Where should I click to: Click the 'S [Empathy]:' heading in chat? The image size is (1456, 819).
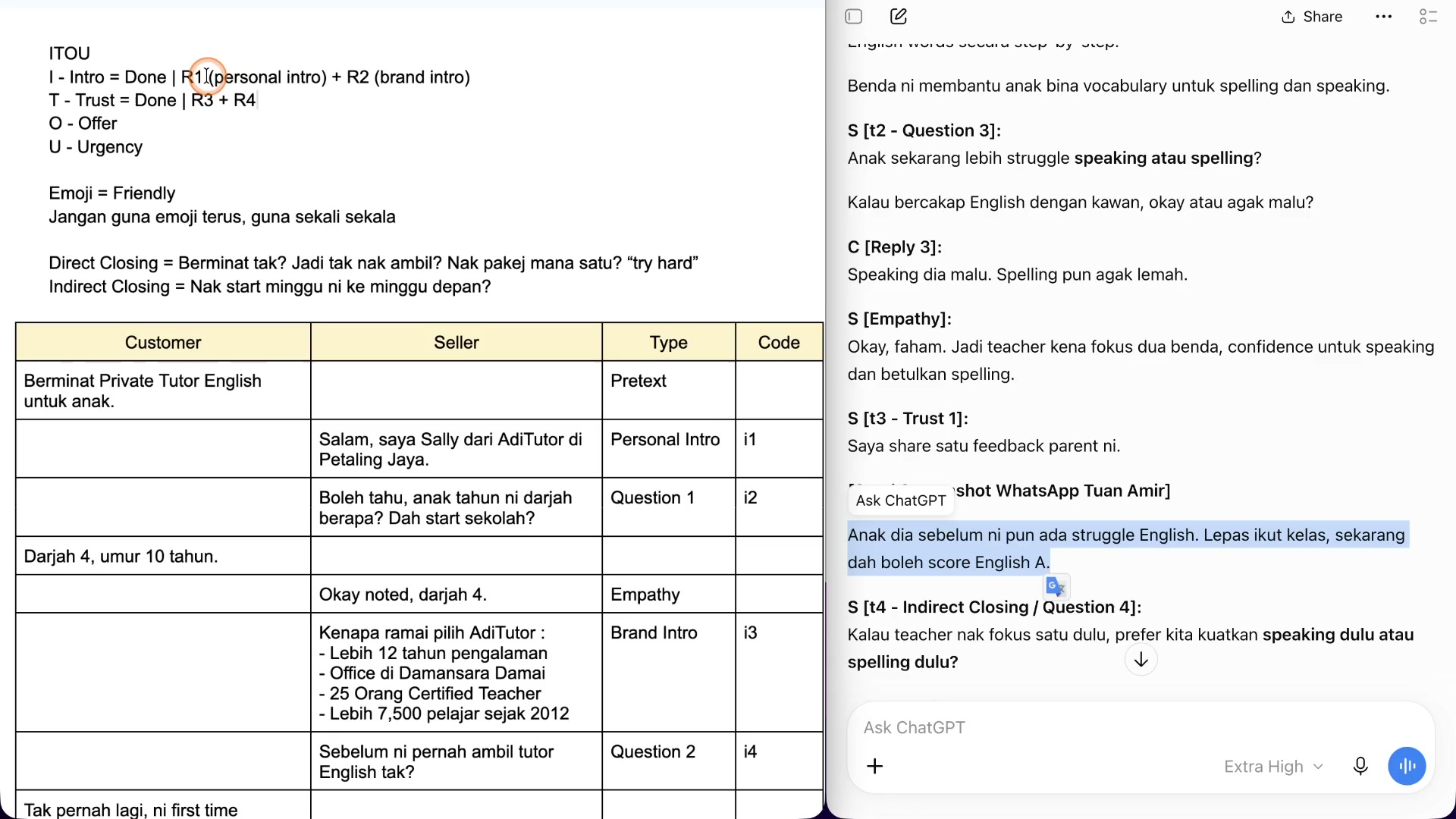coord(899,318)
